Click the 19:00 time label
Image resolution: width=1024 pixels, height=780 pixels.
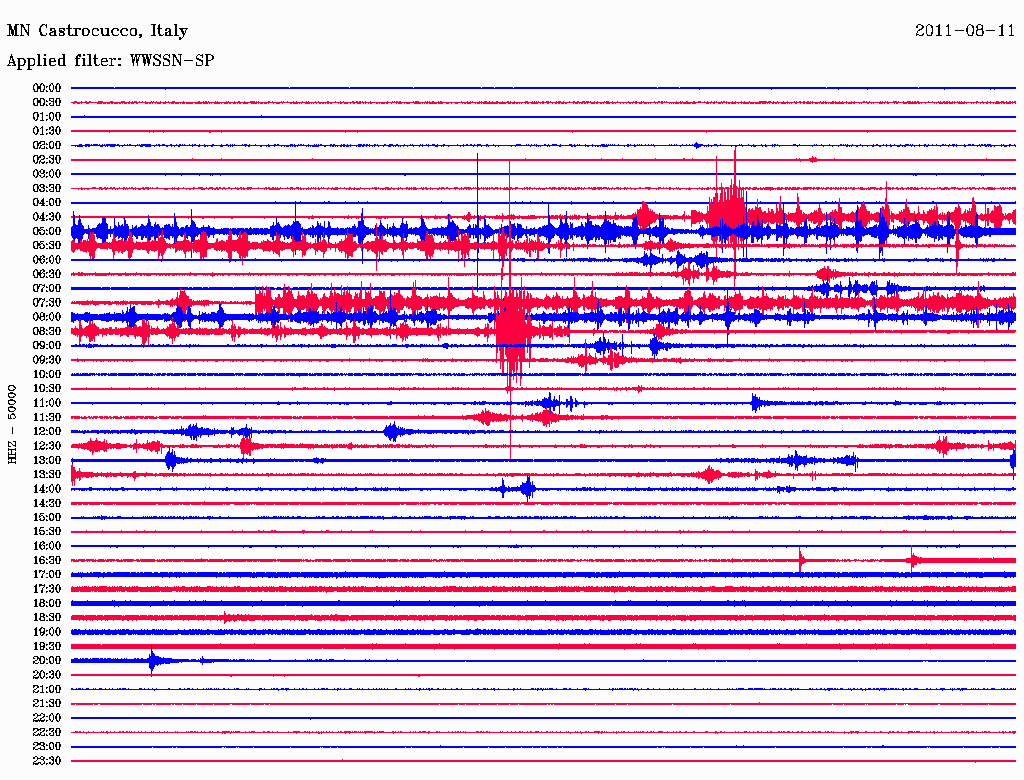click(47, 632)
